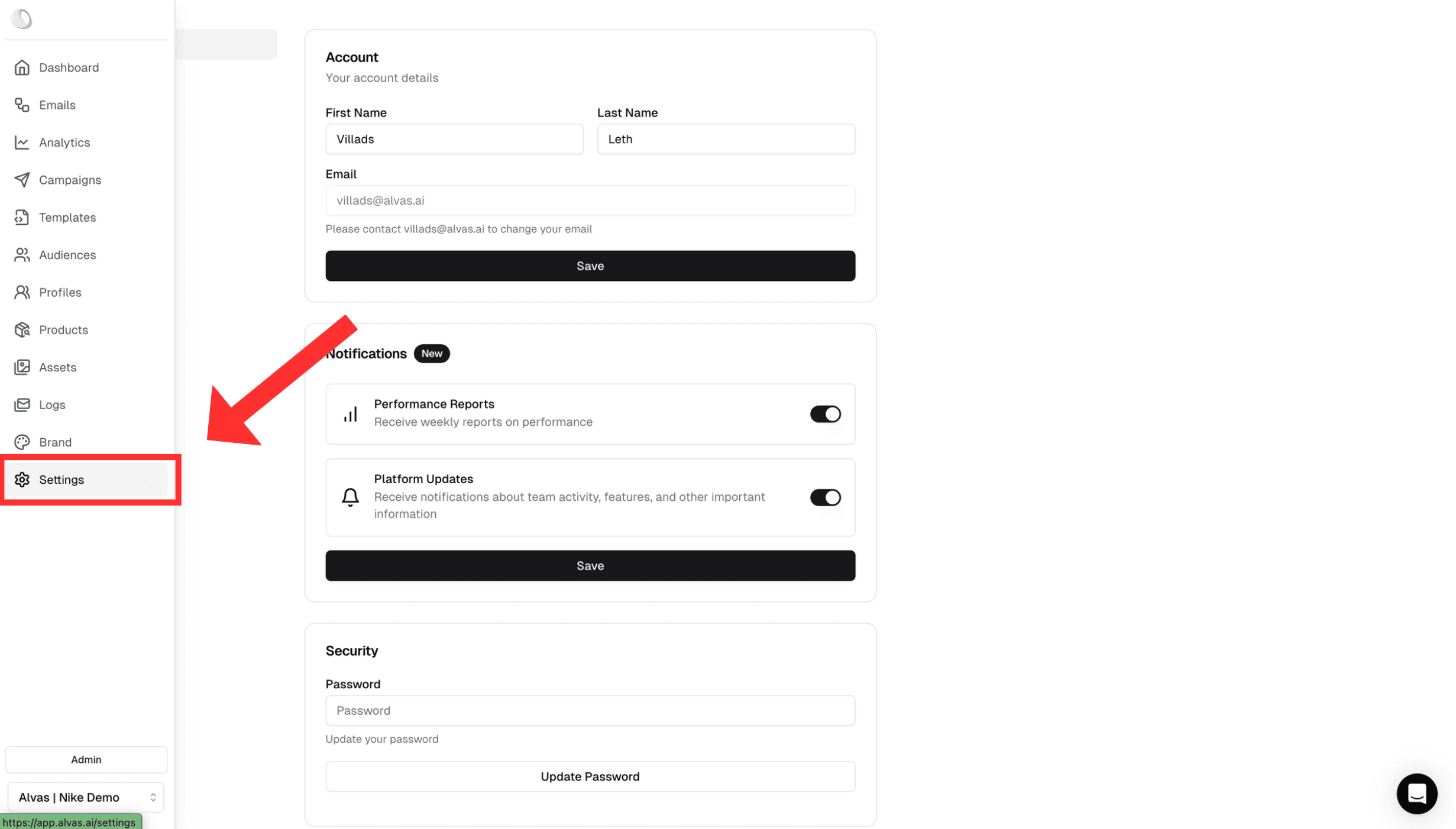Open the Admin account menu
This screenshot has height=829, width=1456.
(x=86, y=759)
